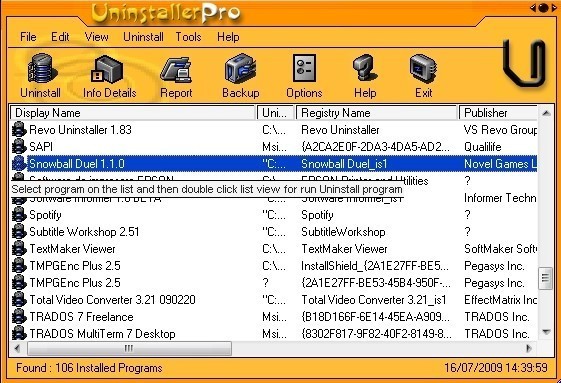Click the horizontal scrollbar left arrow
561x383 pixels.
click(x=17, y=348)
